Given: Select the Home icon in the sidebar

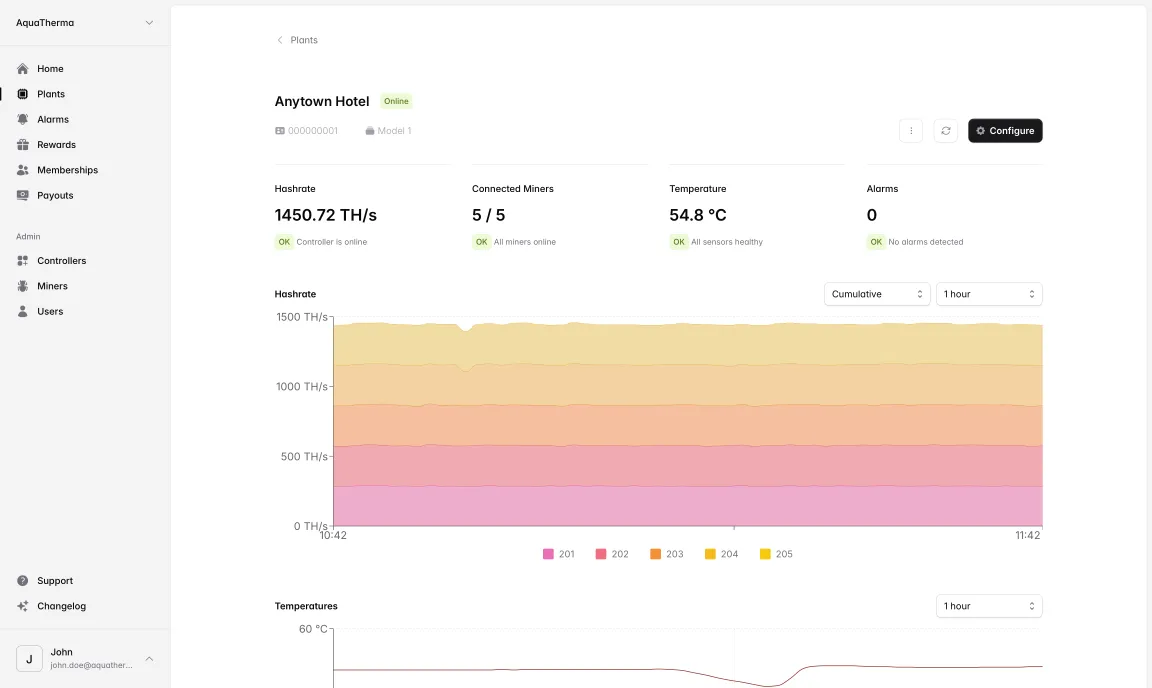Looking at the screenshot, I should 21,68.
